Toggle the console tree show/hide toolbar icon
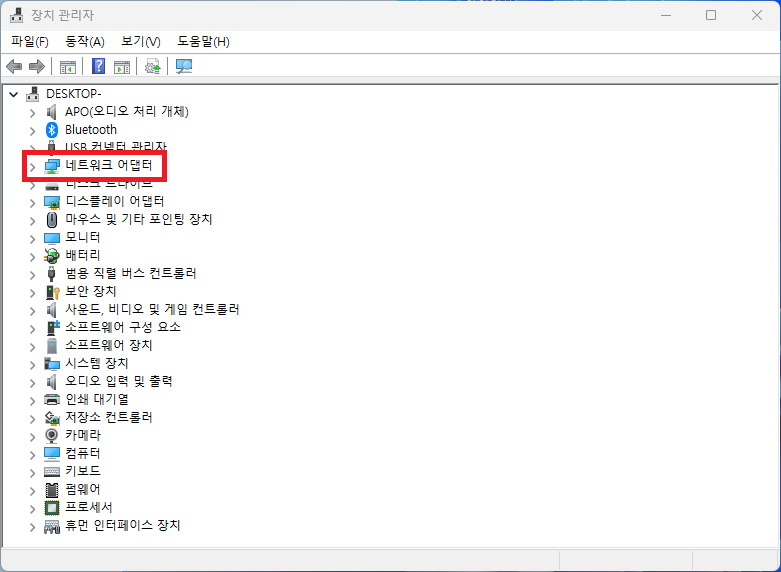 [x=68, y=67]
